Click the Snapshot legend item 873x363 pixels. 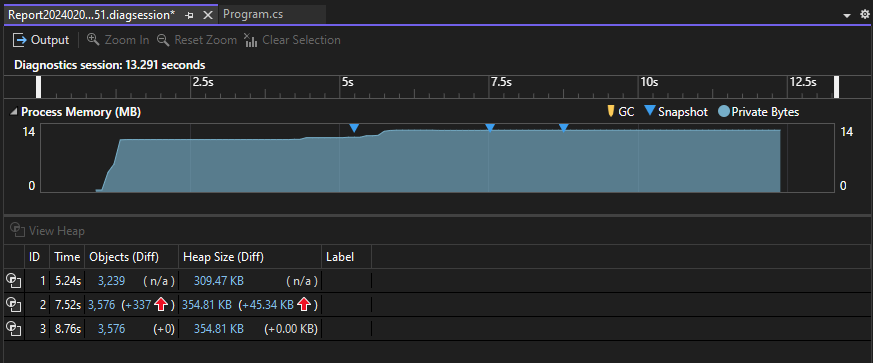coord(676,112)
